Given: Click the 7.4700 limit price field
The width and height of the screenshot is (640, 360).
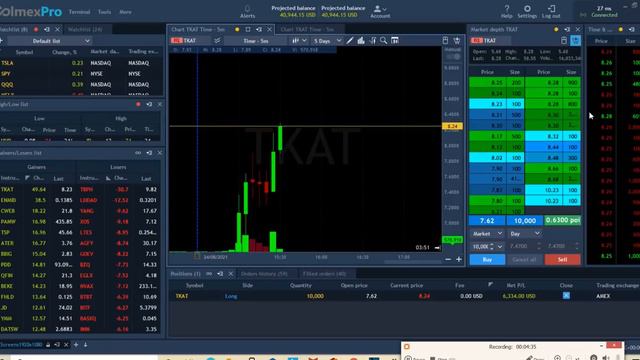Looking at the screenshot, I should (x=524, y=246).
